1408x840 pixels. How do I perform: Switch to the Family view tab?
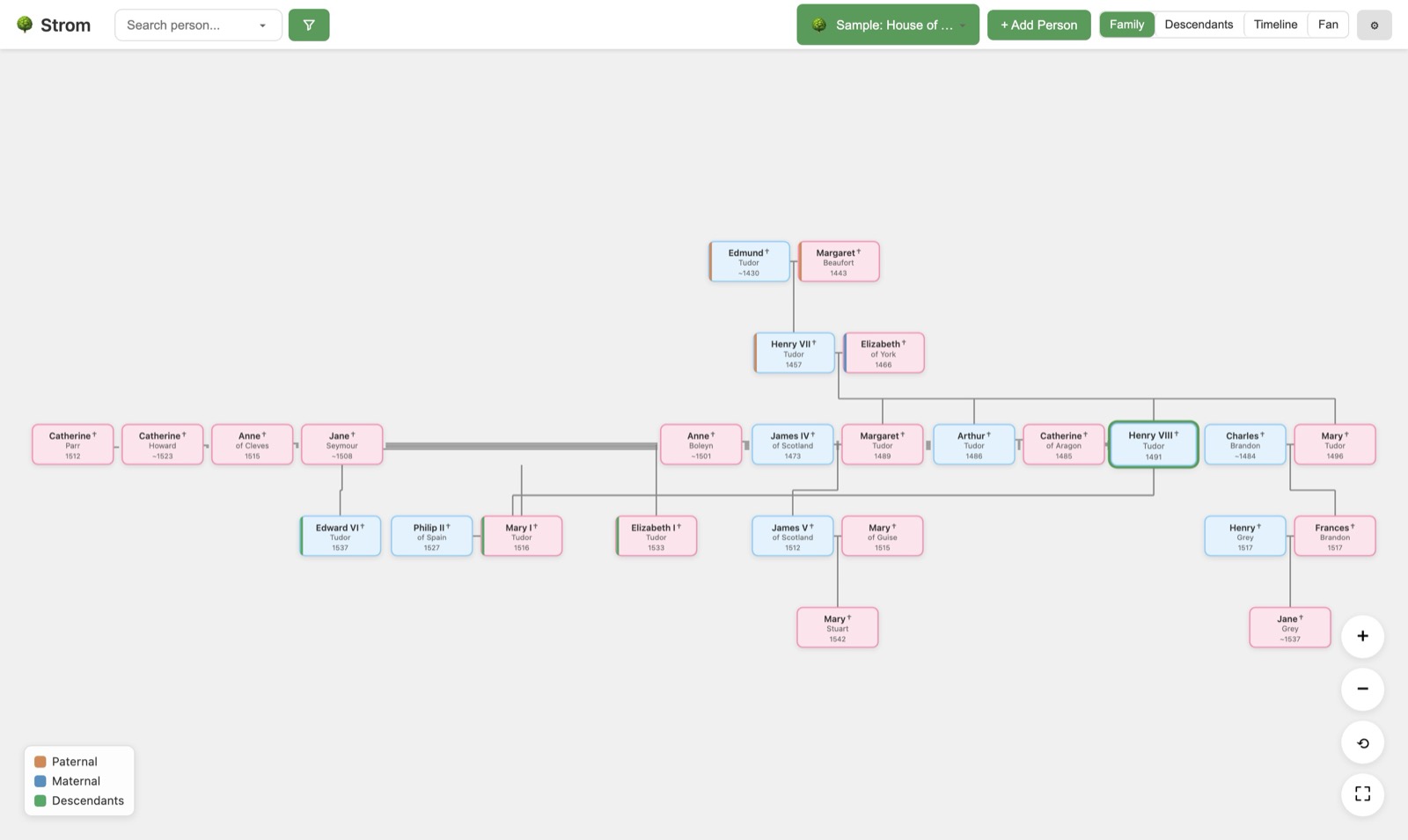coord(1126,25)
